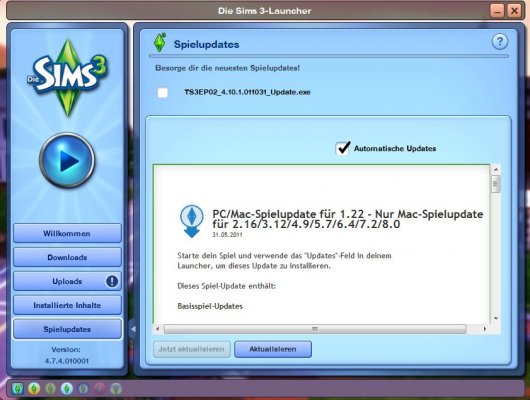The image size is (530, 400).
Task: Open the Willkommen tab
Action: 67,233
